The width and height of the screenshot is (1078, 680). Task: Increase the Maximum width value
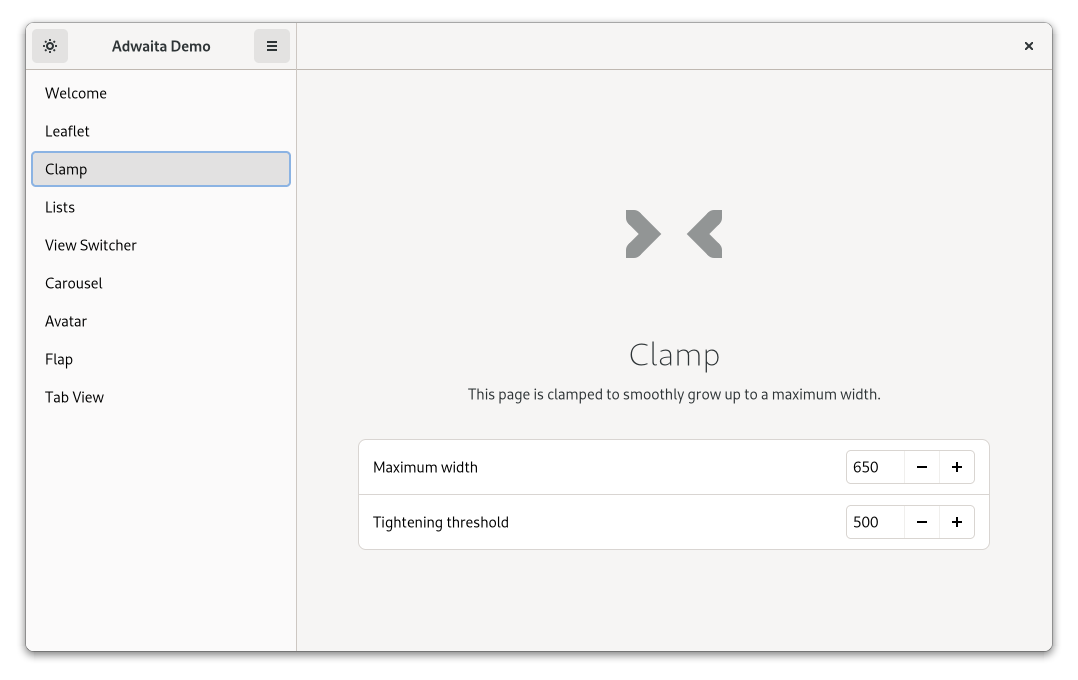point(957,467)
